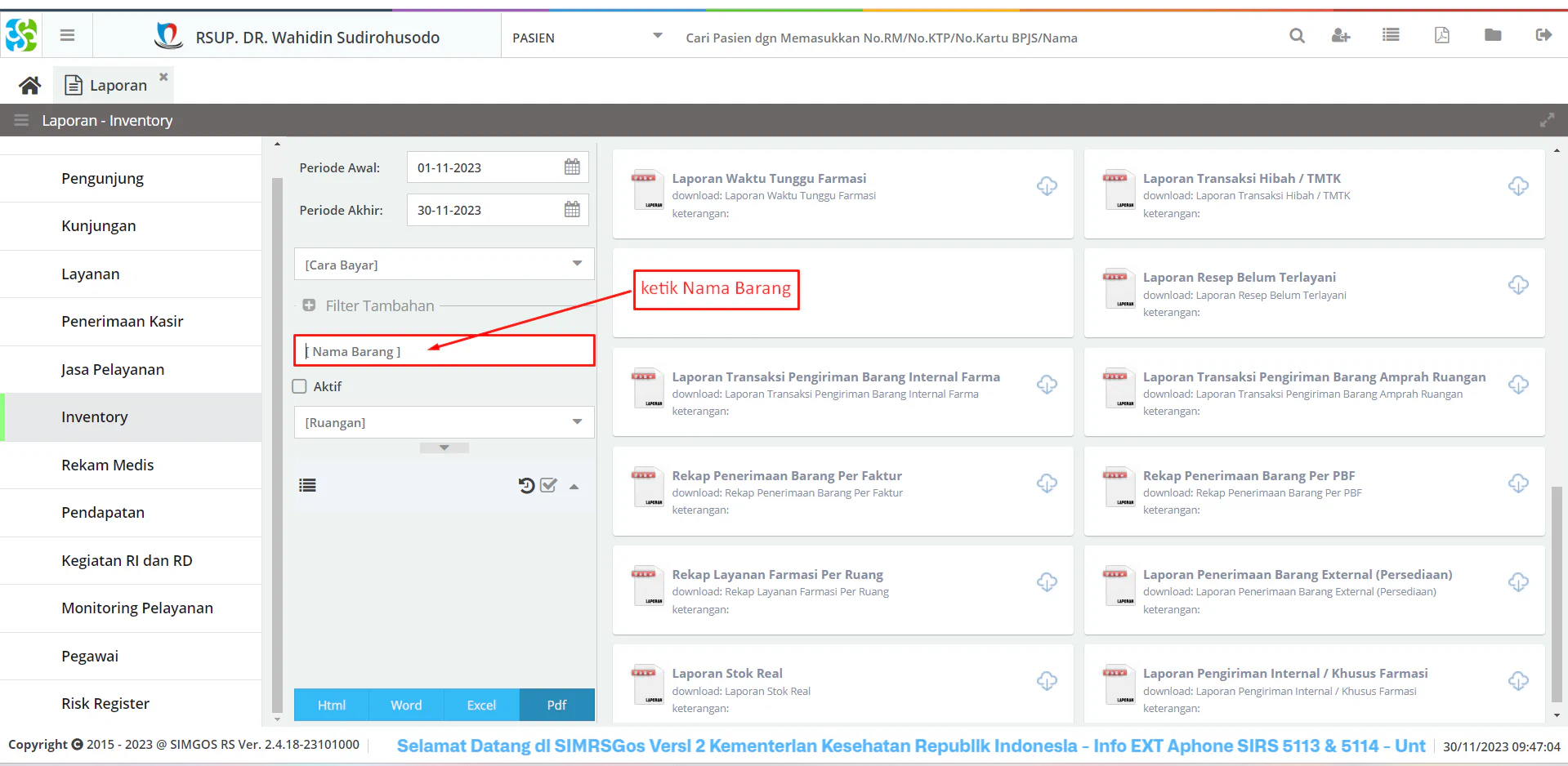
Task: Download Pengiriman Barang Amprah Ruangan cloud icon
Action: click(x=1518, y=385)
